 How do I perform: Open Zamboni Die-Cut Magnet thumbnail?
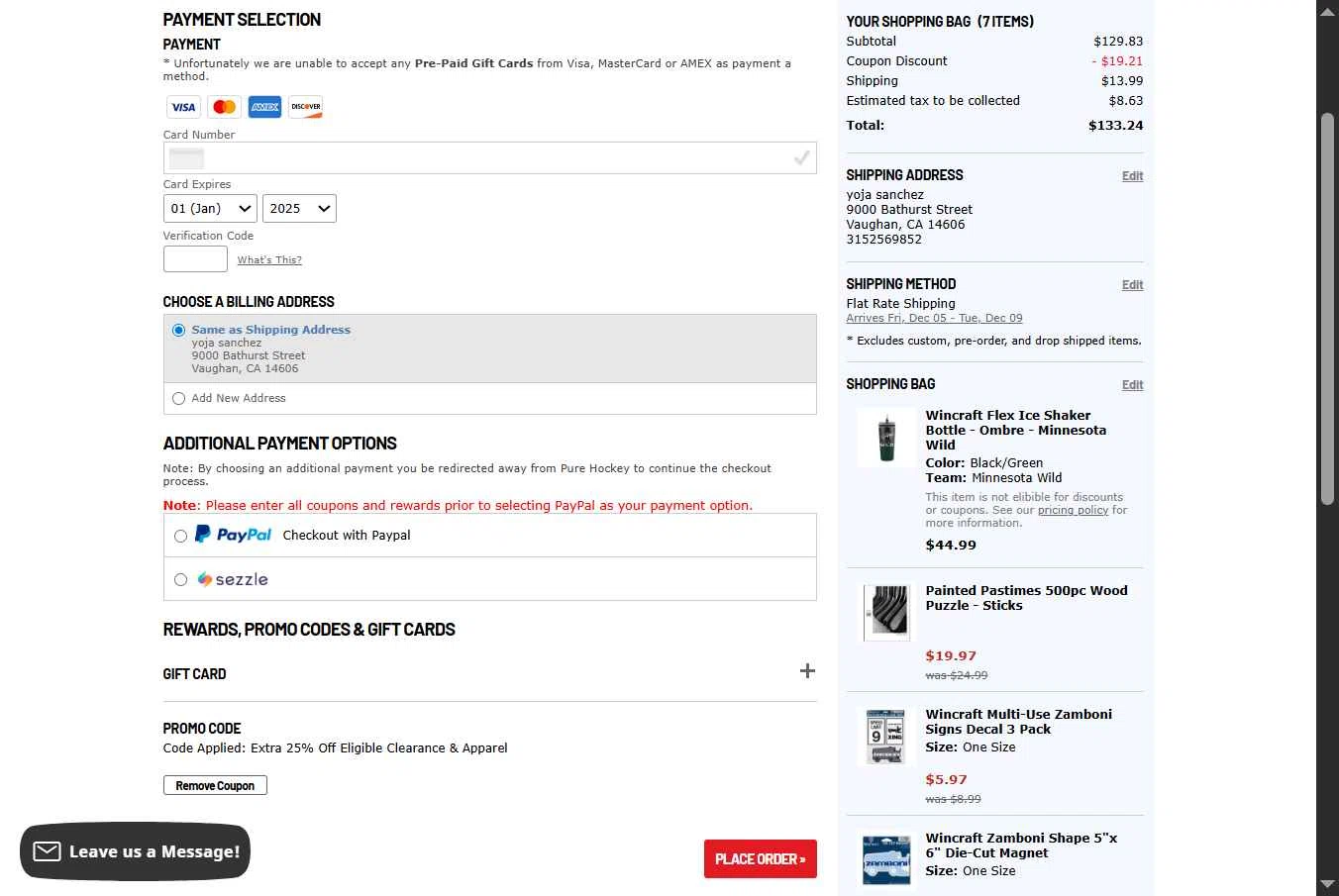(x=885, y=859)
